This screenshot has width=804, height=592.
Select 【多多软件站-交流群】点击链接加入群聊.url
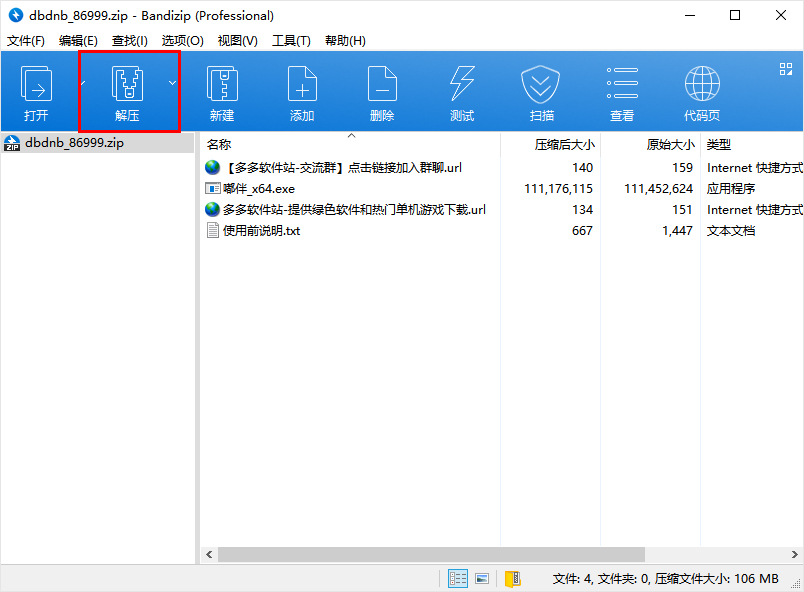[x=343, y=168]
